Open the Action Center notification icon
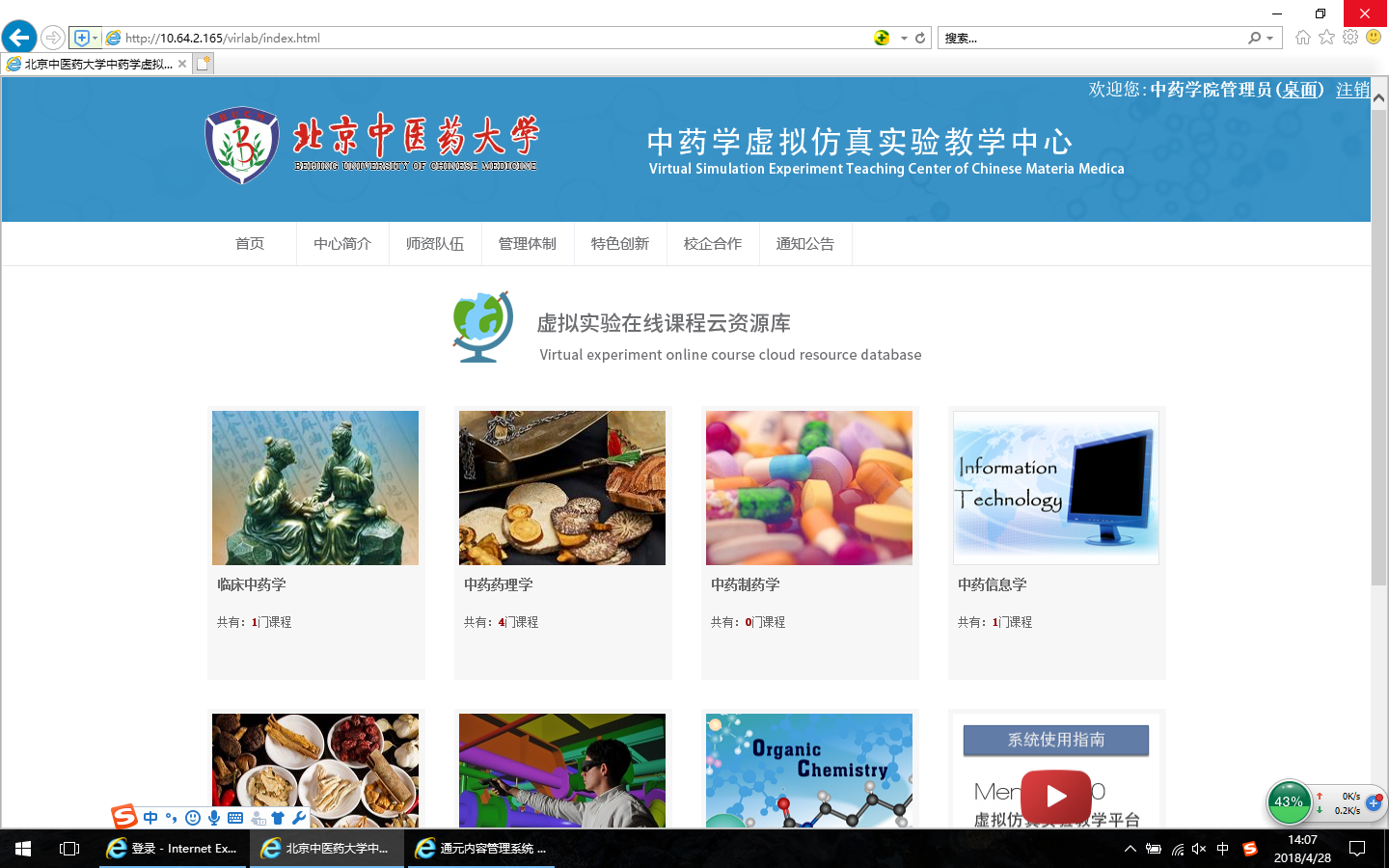This screenshot has height=868, width=1389. (x=1357, y=849)
